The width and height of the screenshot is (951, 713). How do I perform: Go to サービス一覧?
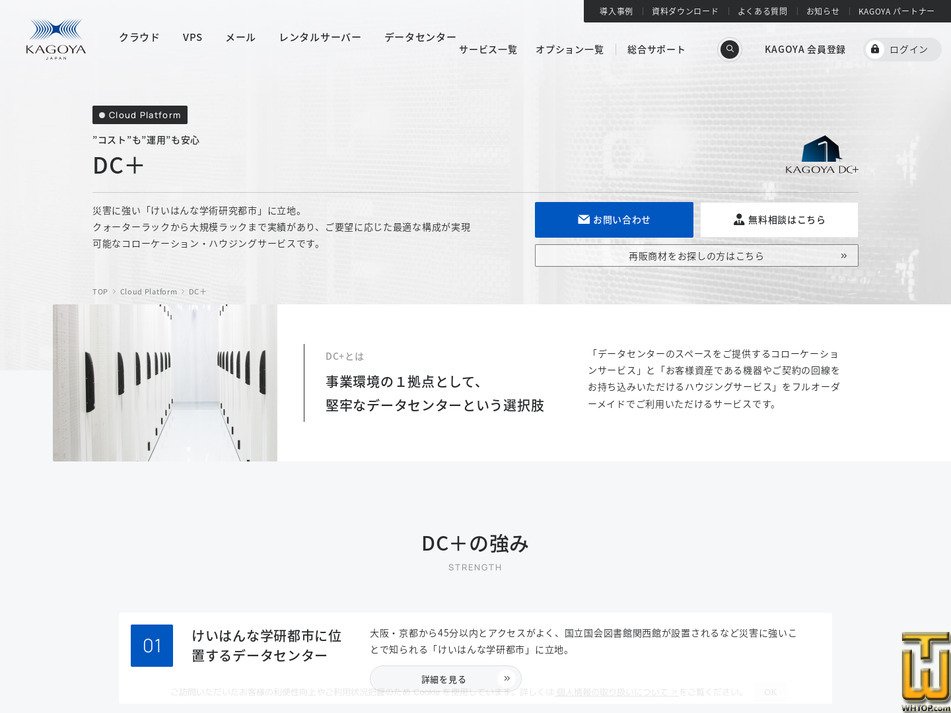tap(488, 50)
